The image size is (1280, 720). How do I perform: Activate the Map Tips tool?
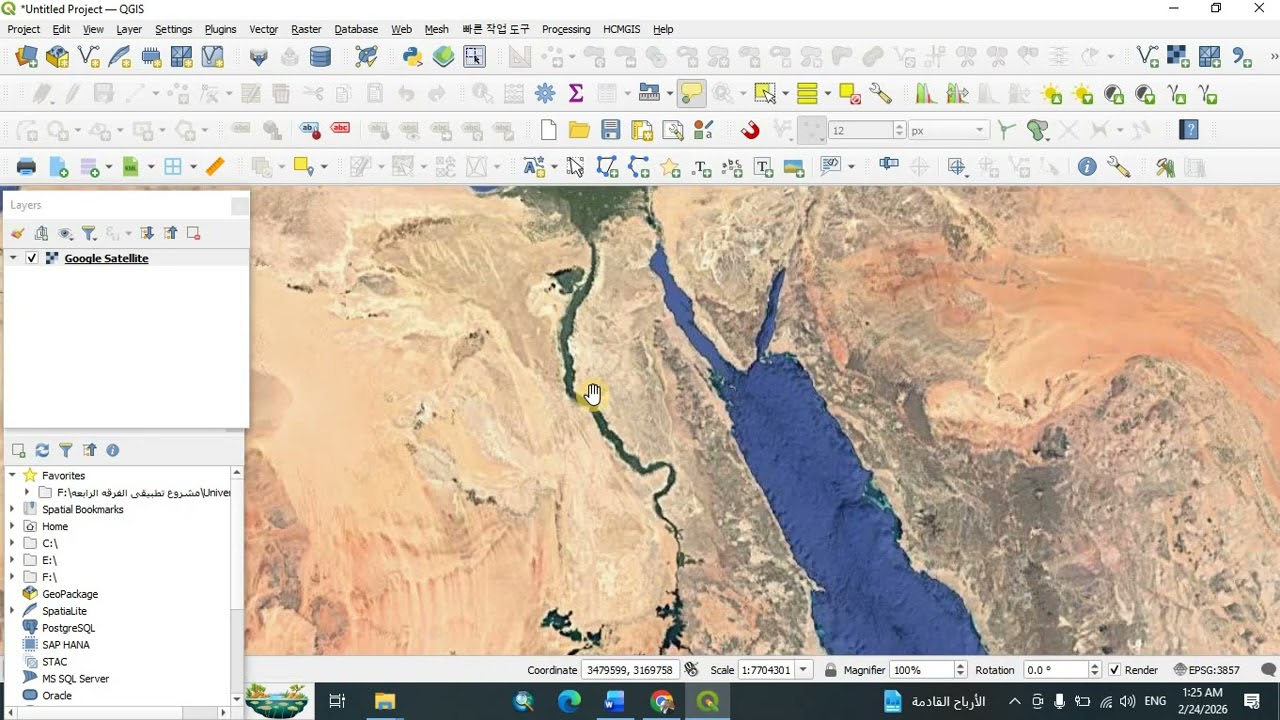(x=691, y=94)
